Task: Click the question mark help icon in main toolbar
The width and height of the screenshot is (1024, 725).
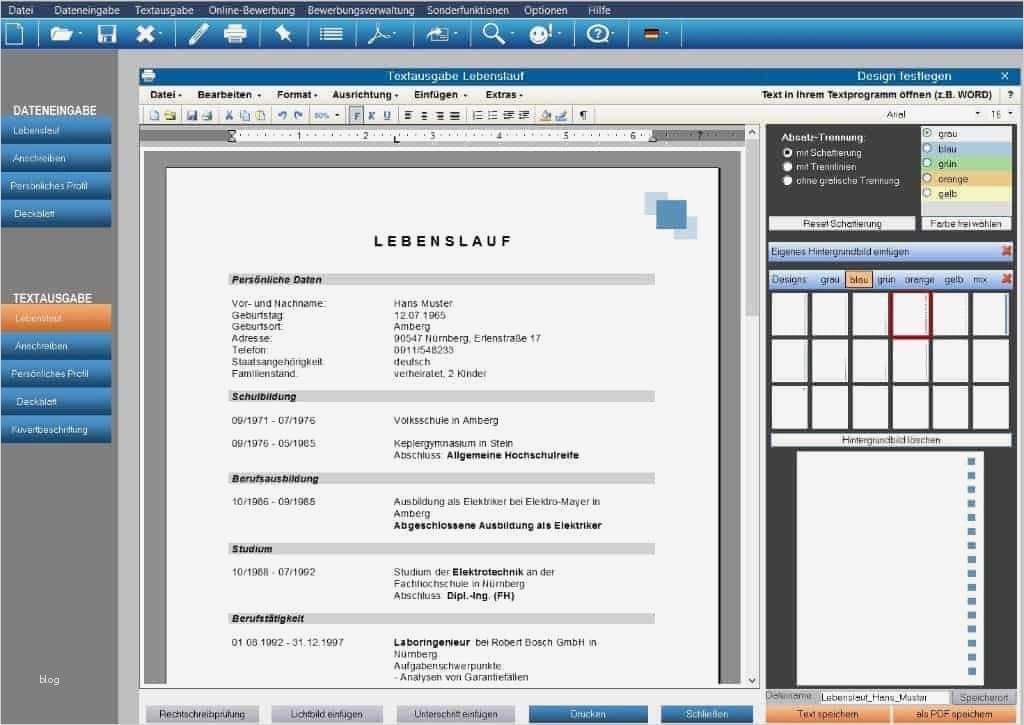Action: [597, 33]
